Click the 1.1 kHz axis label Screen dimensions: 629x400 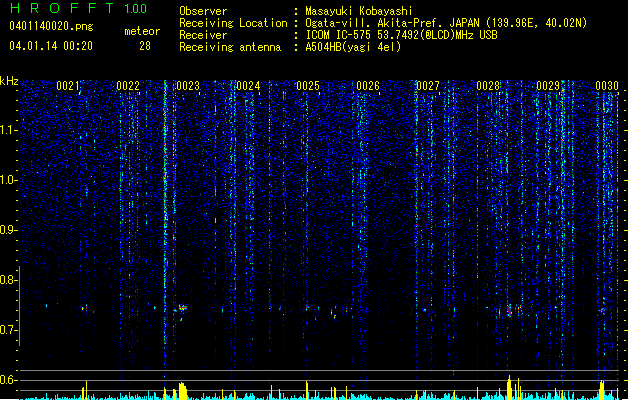pos(9,130)
